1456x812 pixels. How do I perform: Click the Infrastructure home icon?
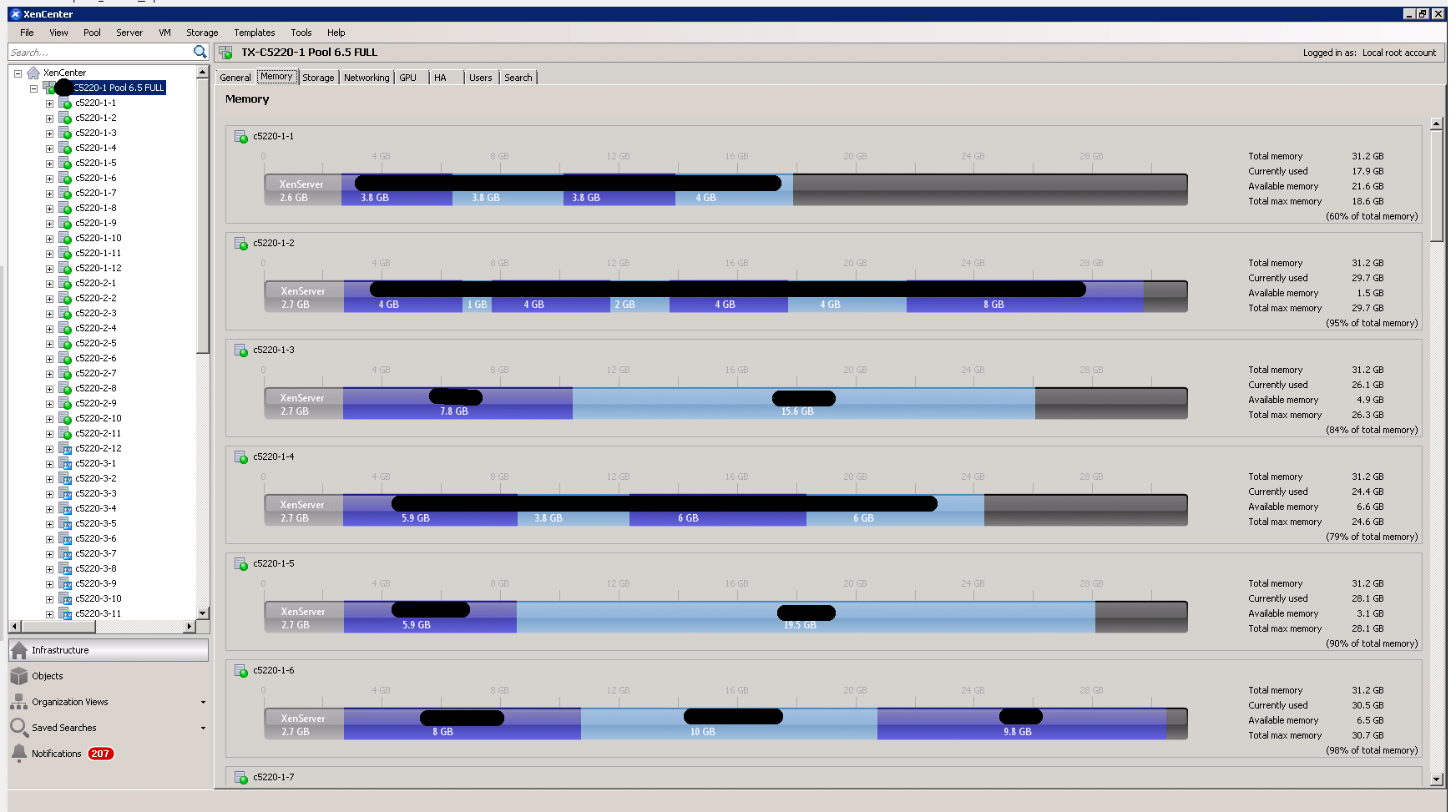coord(19,650)
